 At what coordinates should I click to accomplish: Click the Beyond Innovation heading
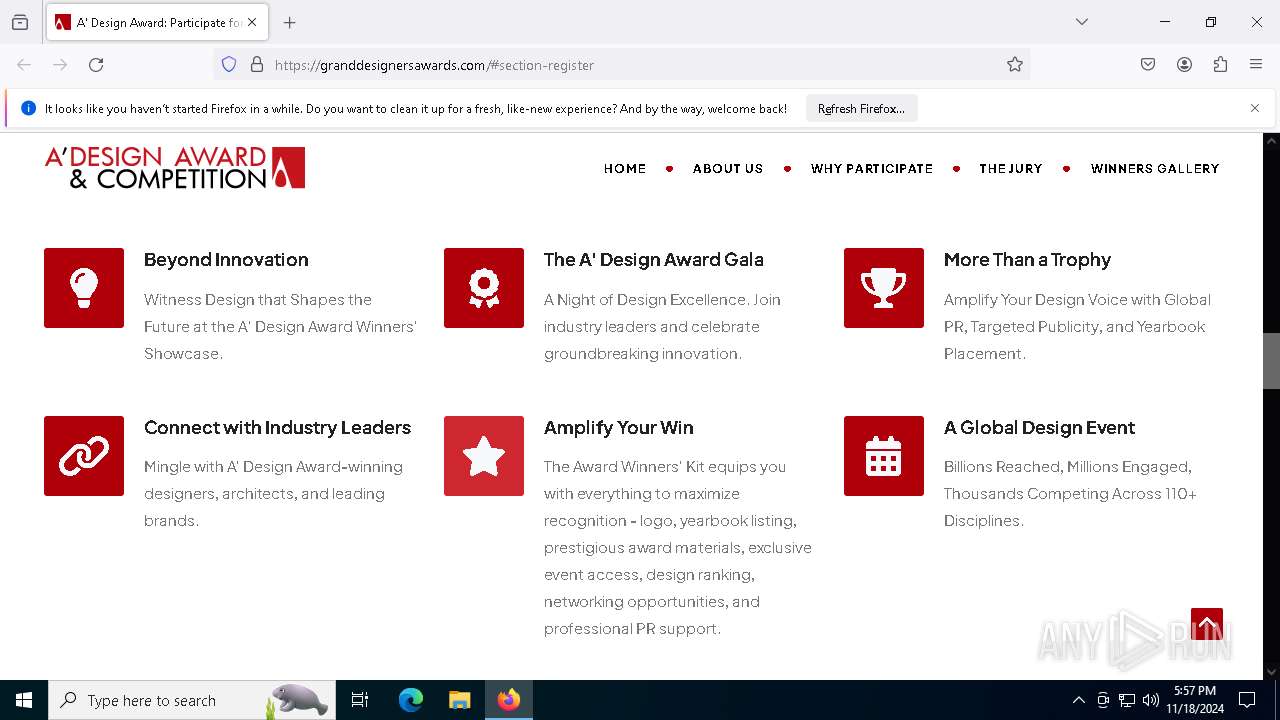[x=226, y=260]
